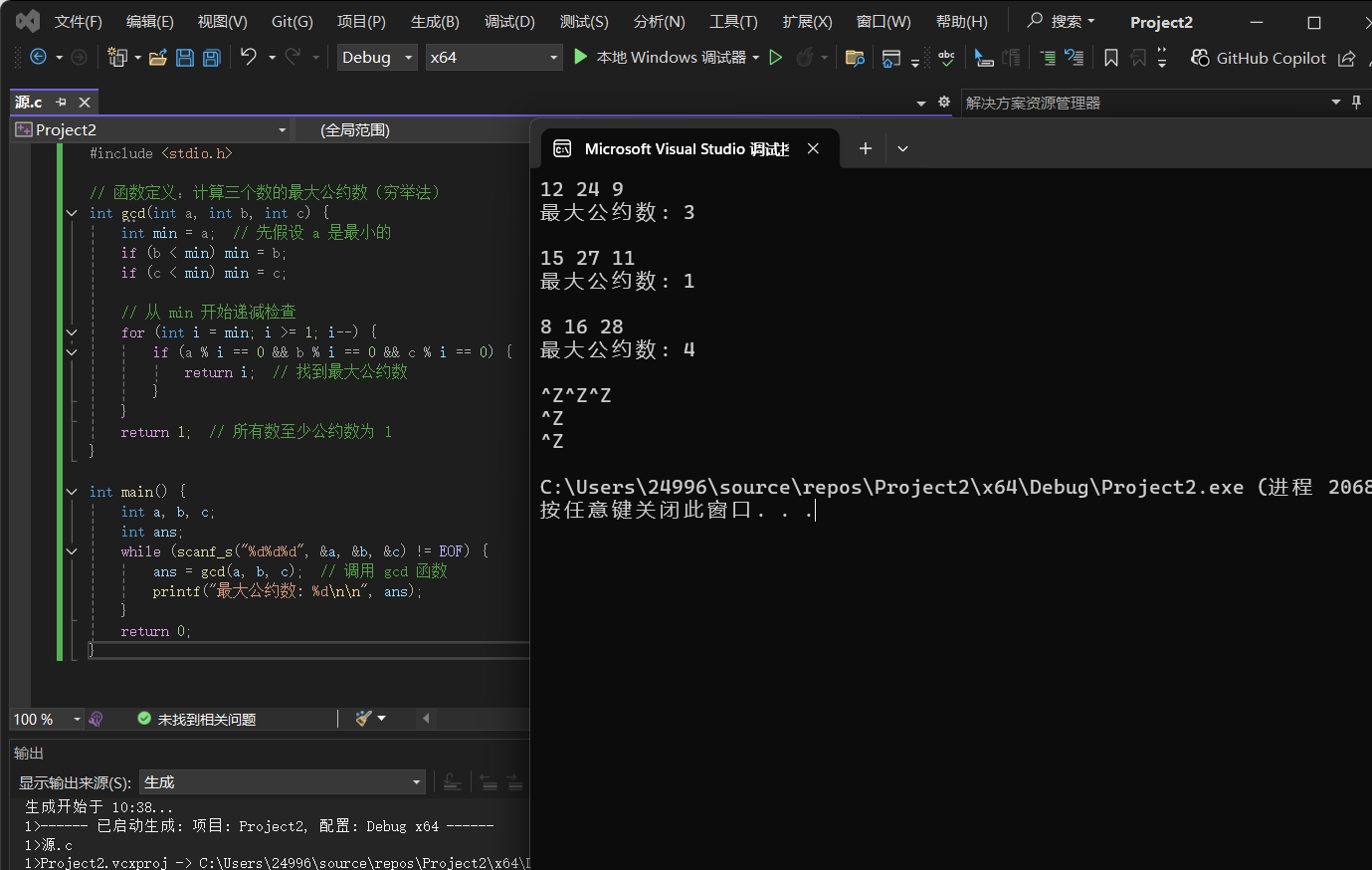Click the find in files folder icon
The image size is (1372, 870).
tap(855, 58)
